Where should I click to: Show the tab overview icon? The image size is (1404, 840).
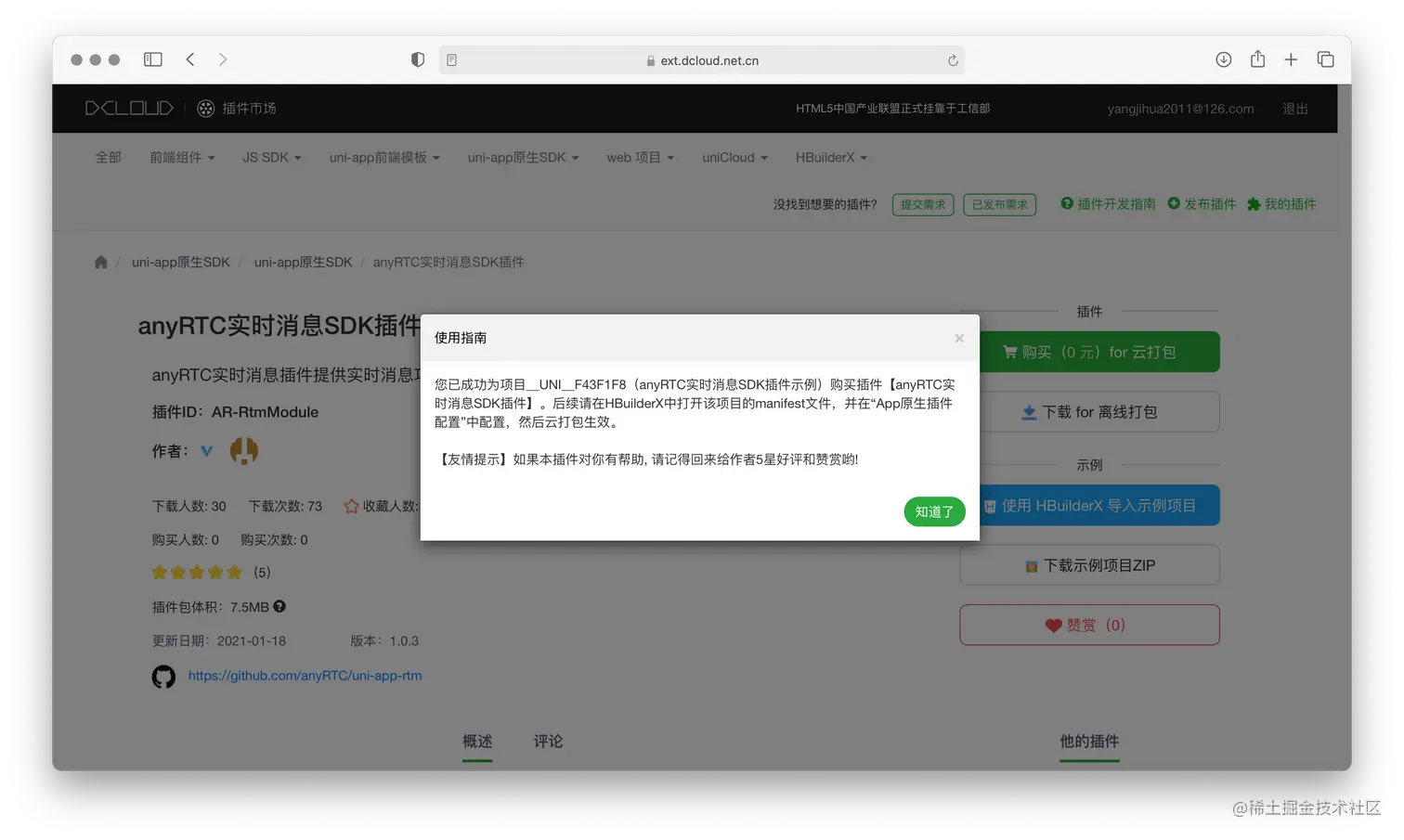(1326, 59)
